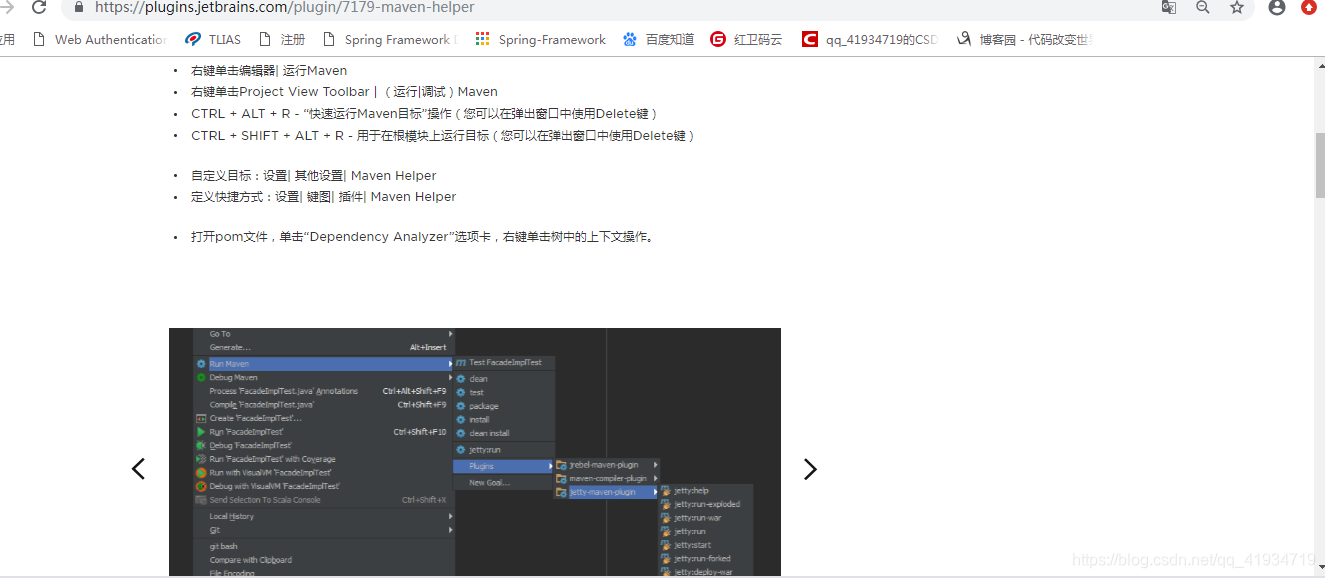
Task: Select the line starting "CTRL + SHIFT + ALT + R"
Action: pyautogui.click(x=443, y=135)
